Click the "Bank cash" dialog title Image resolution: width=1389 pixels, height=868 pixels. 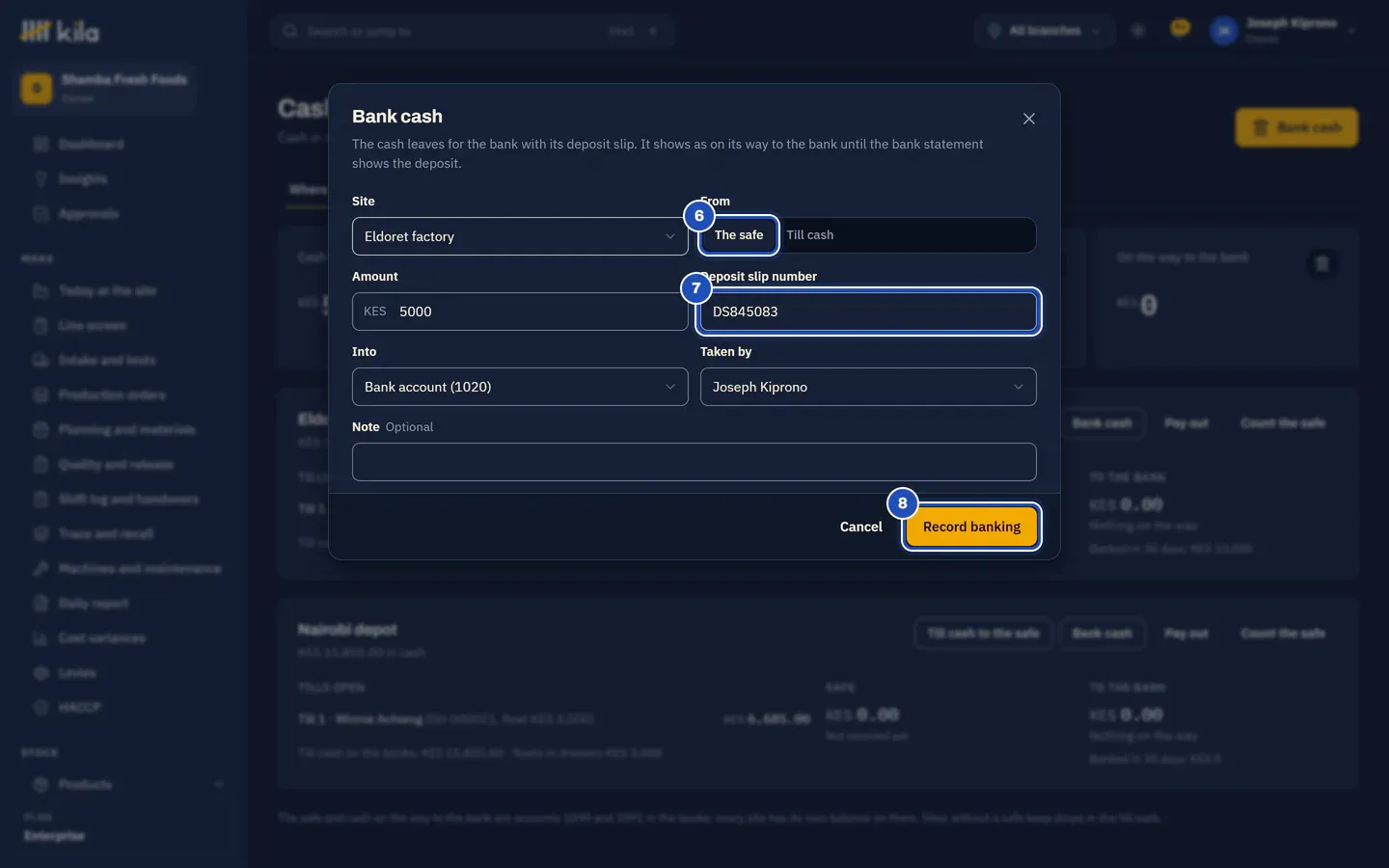click(x=397, y=117)
